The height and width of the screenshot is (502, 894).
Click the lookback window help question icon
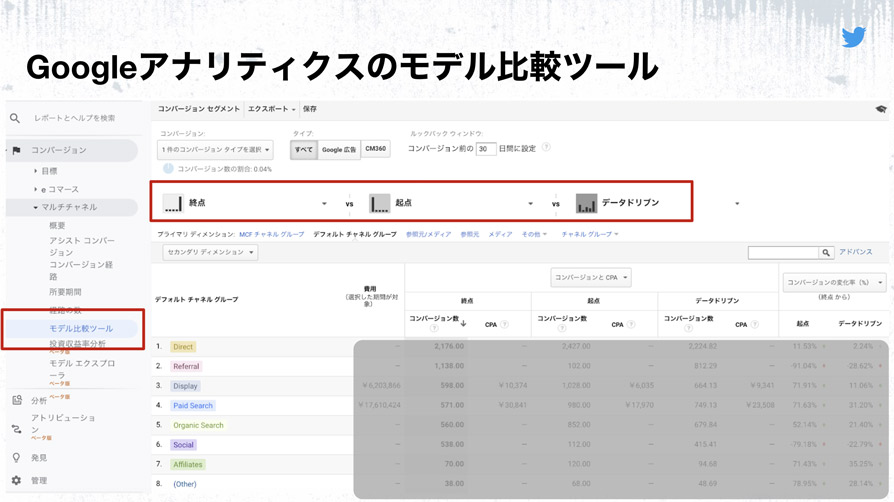tap(546, 147)
